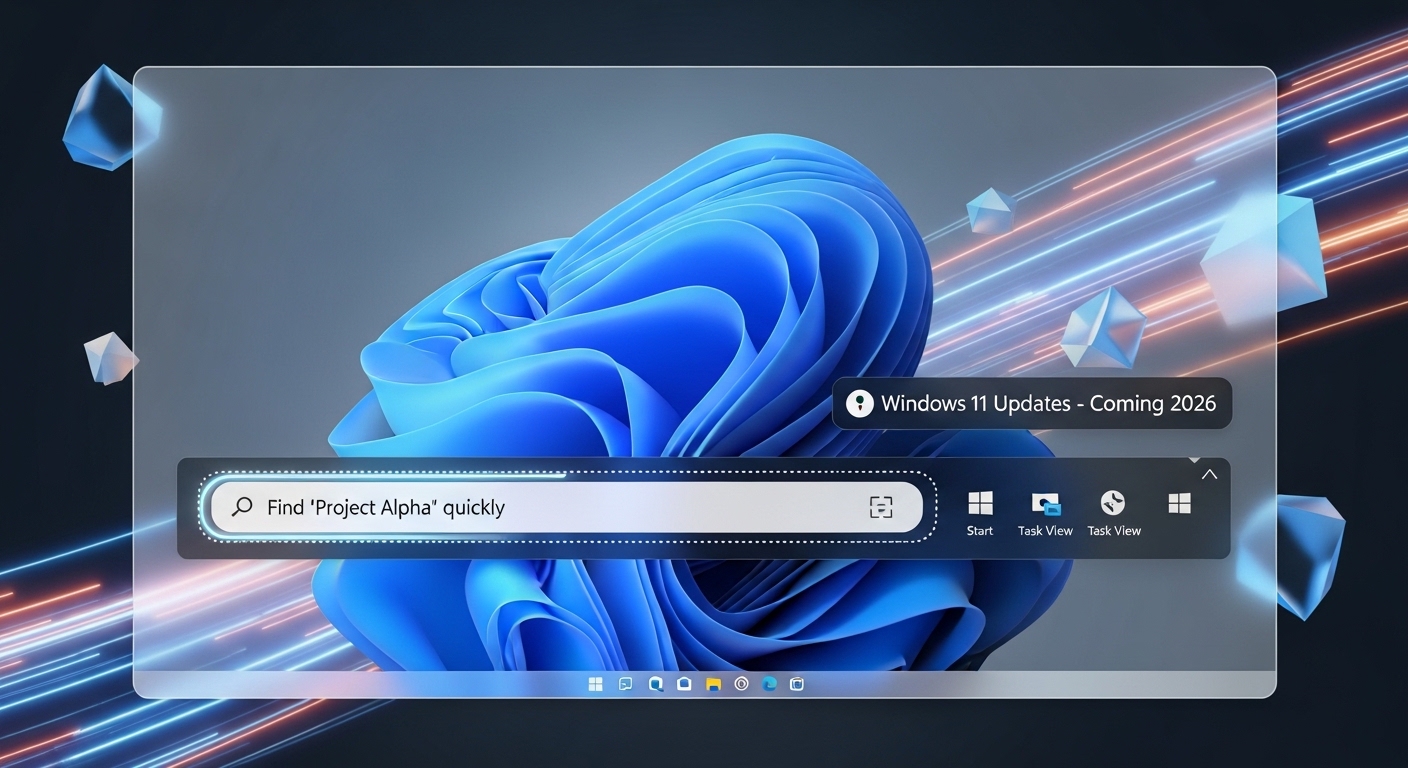Click the Start icon in the floating search bar
Image resolution: width=1408 pixels, height=768 pixels.
980,503
